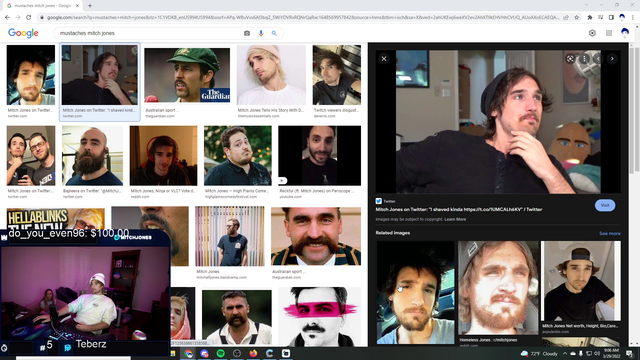This screenshot has width=640, height=360.
Task: Search by image with the camera icon
Action: tap(247, 33)
